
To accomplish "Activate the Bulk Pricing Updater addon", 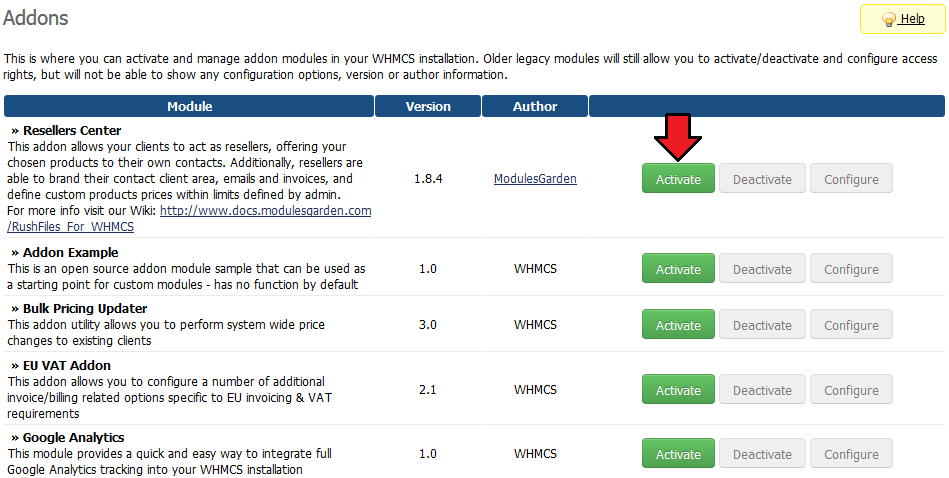I will (x=678, y=324).
